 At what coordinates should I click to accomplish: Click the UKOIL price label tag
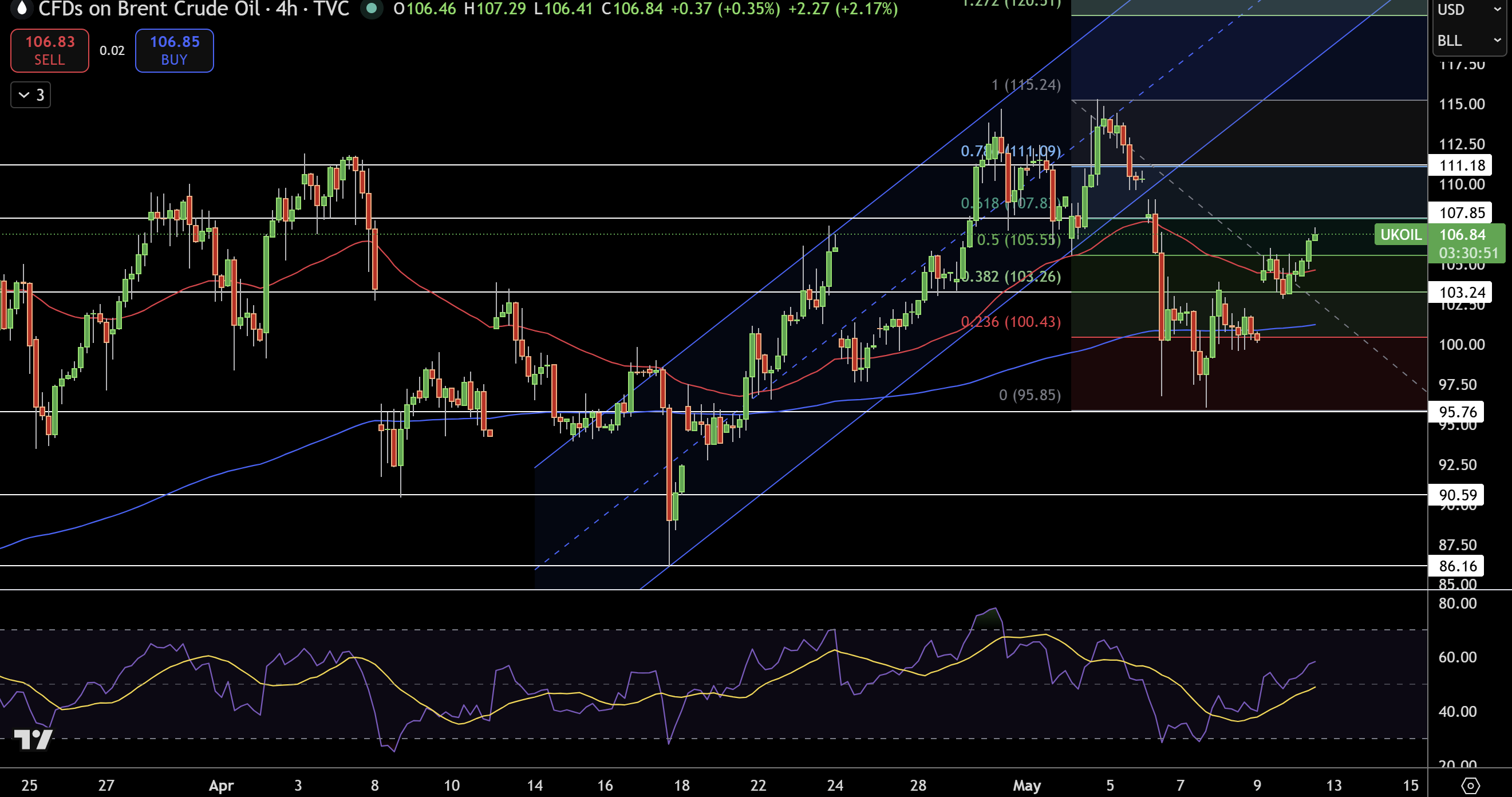(1400, 235)
